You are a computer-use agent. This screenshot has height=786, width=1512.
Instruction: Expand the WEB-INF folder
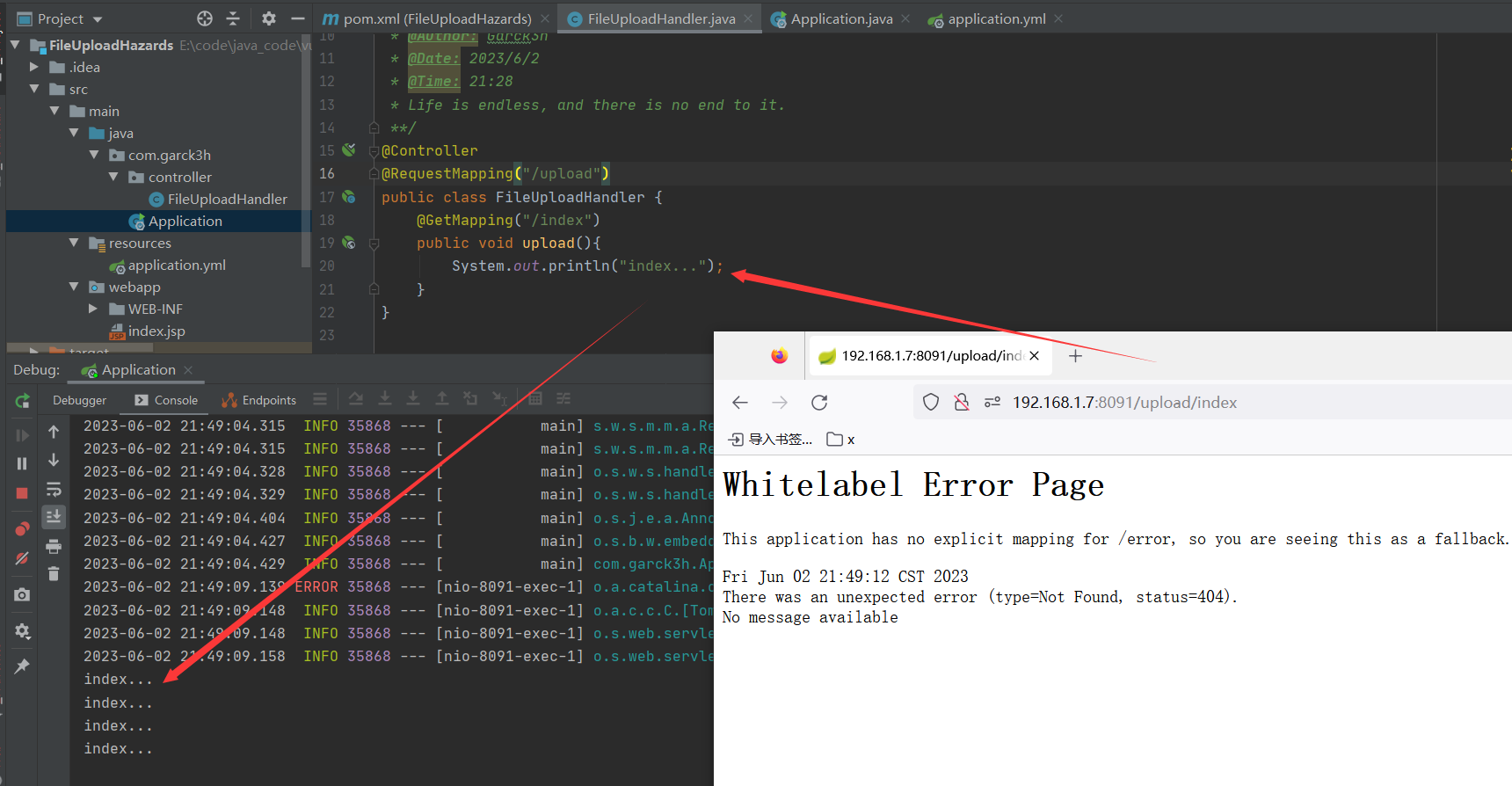pyautogui.click(x=93, y=309)
